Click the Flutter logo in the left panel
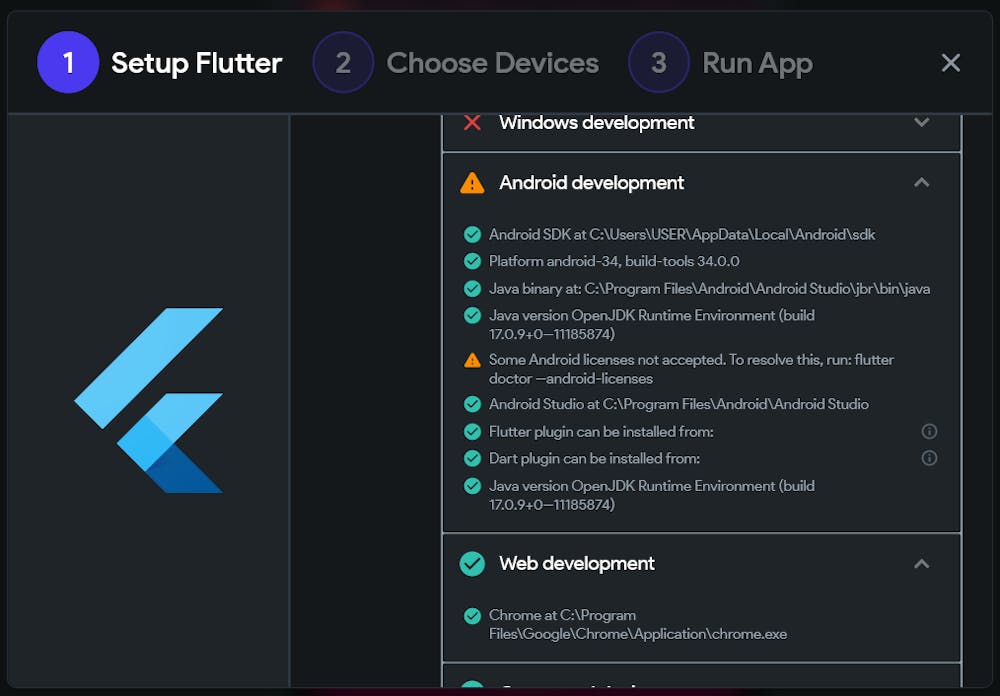 (149, 400)
